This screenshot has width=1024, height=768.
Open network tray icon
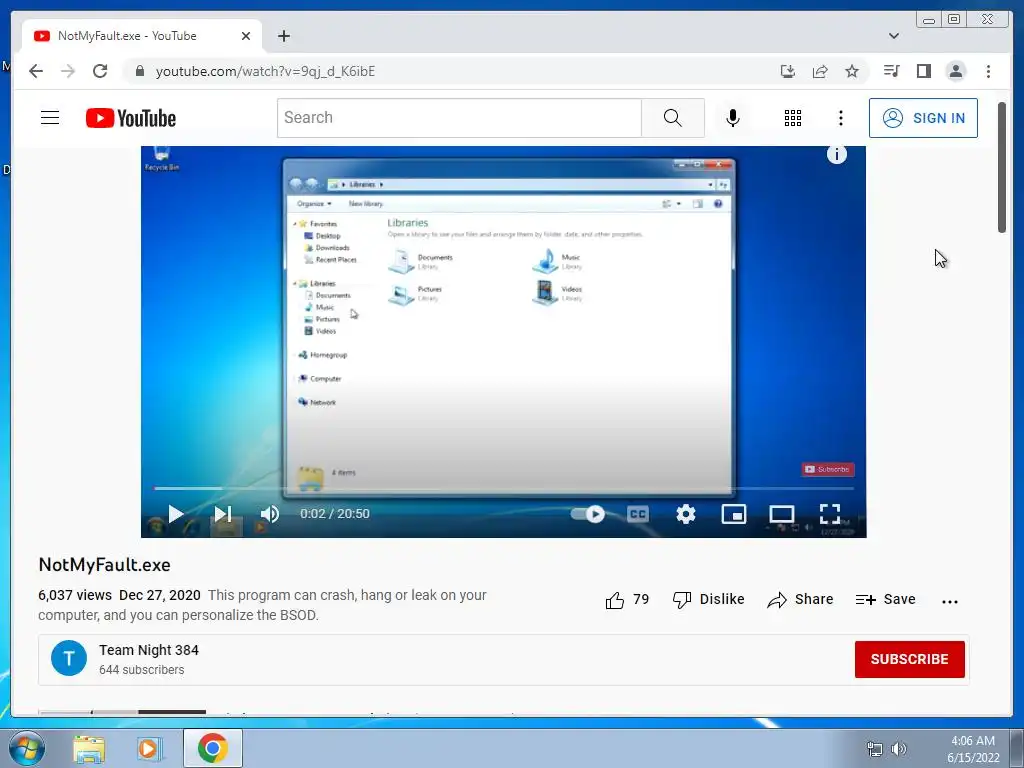click(x=874, y=749)
